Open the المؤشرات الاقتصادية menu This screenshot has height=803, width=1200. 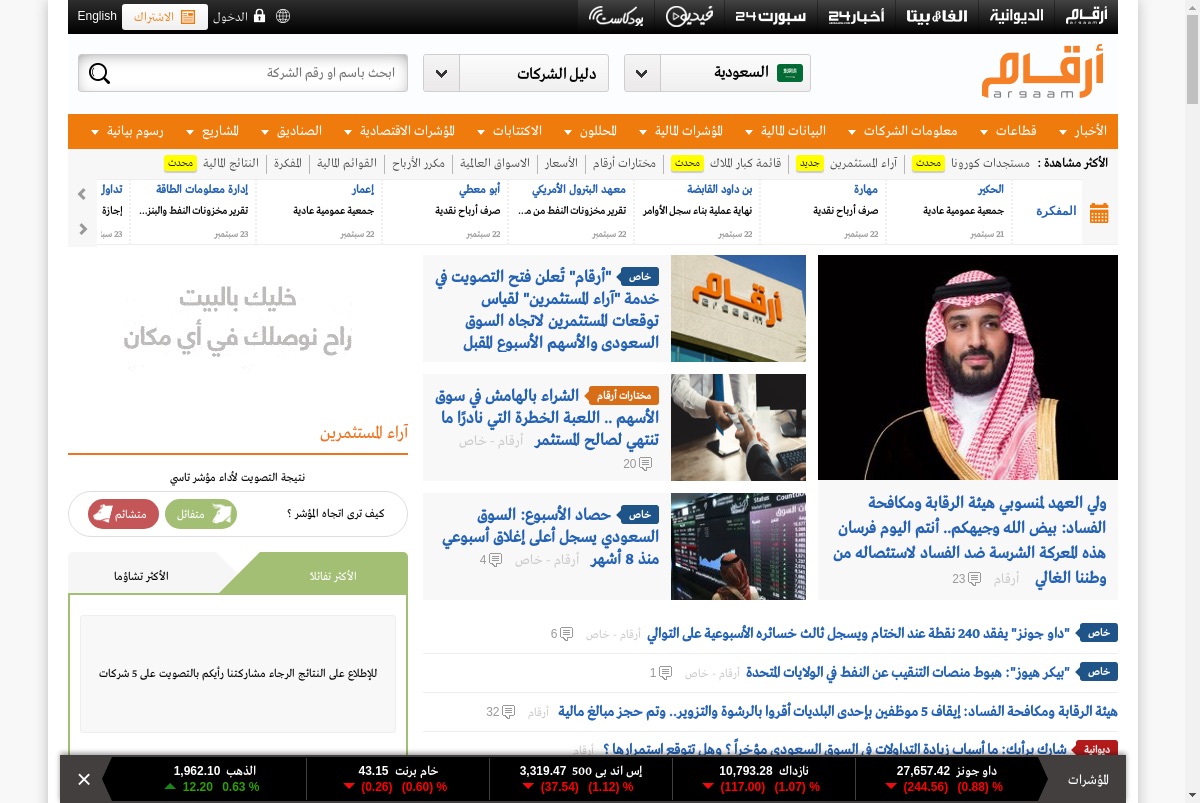[x=399, y=131]
